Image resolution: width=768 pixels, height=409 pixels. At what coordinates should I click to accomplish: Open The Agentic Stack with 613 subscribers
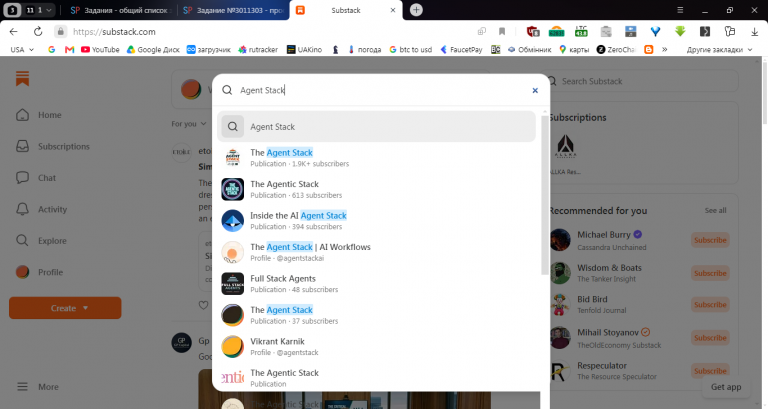click(x=376, y=189)
